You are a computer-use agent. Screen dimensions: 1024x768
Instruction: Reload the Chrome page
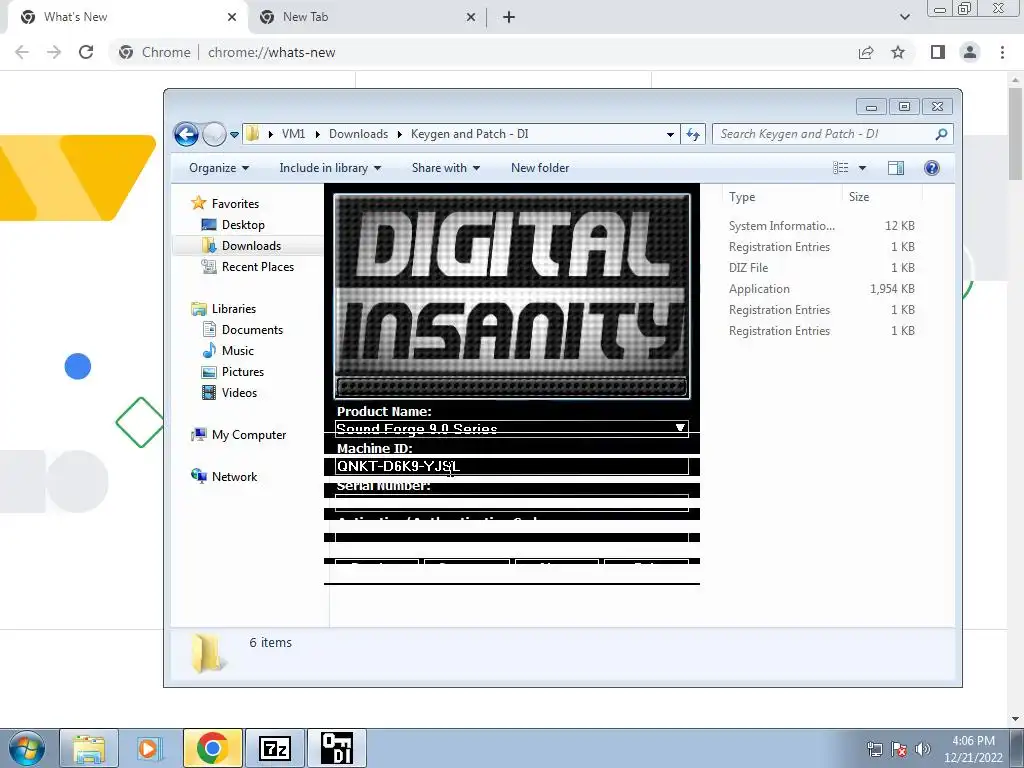click(86, 52)
